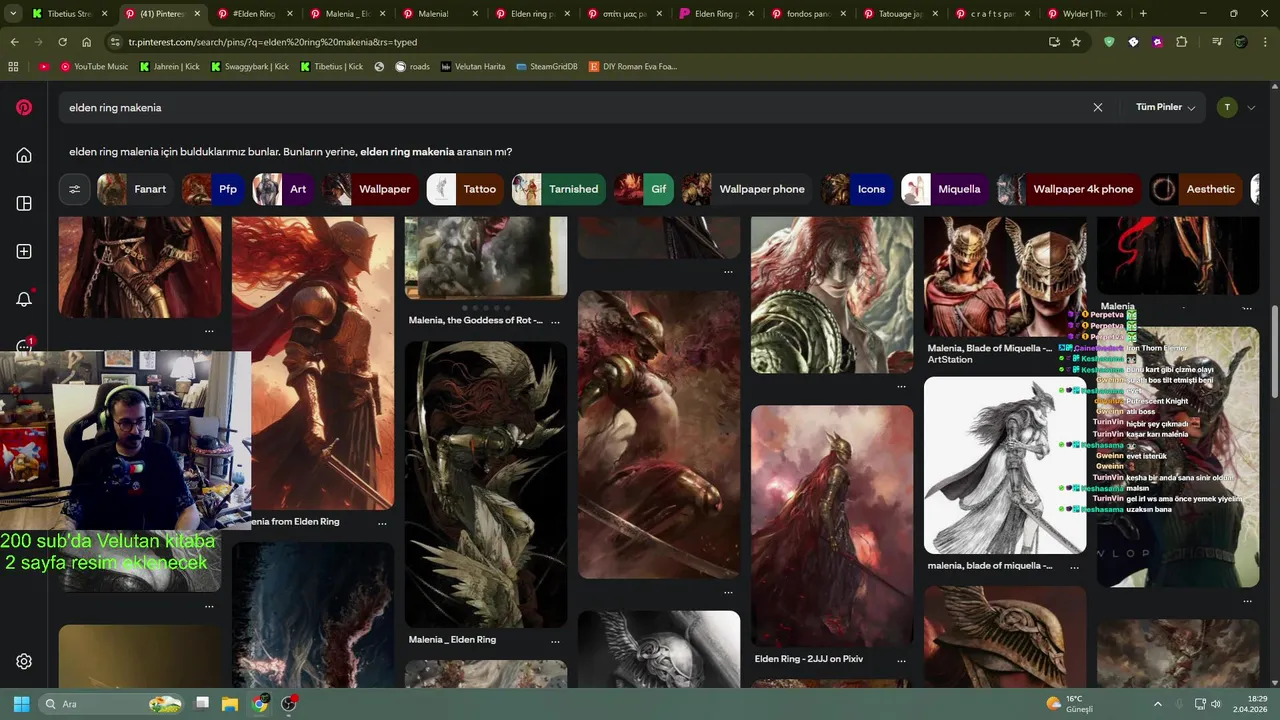
Task: Open a new browser tab
Action: click(1143, 14)
